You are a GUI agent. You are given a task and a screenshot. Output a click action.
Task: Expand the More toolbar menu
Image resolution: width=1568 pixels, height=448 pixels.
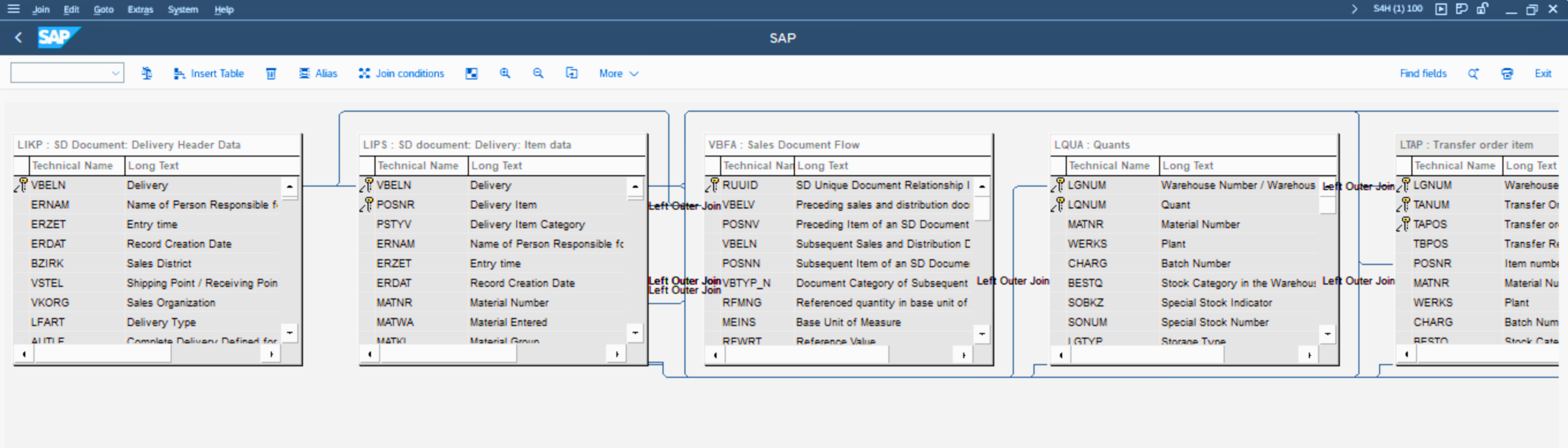click(x=618, y=73)
